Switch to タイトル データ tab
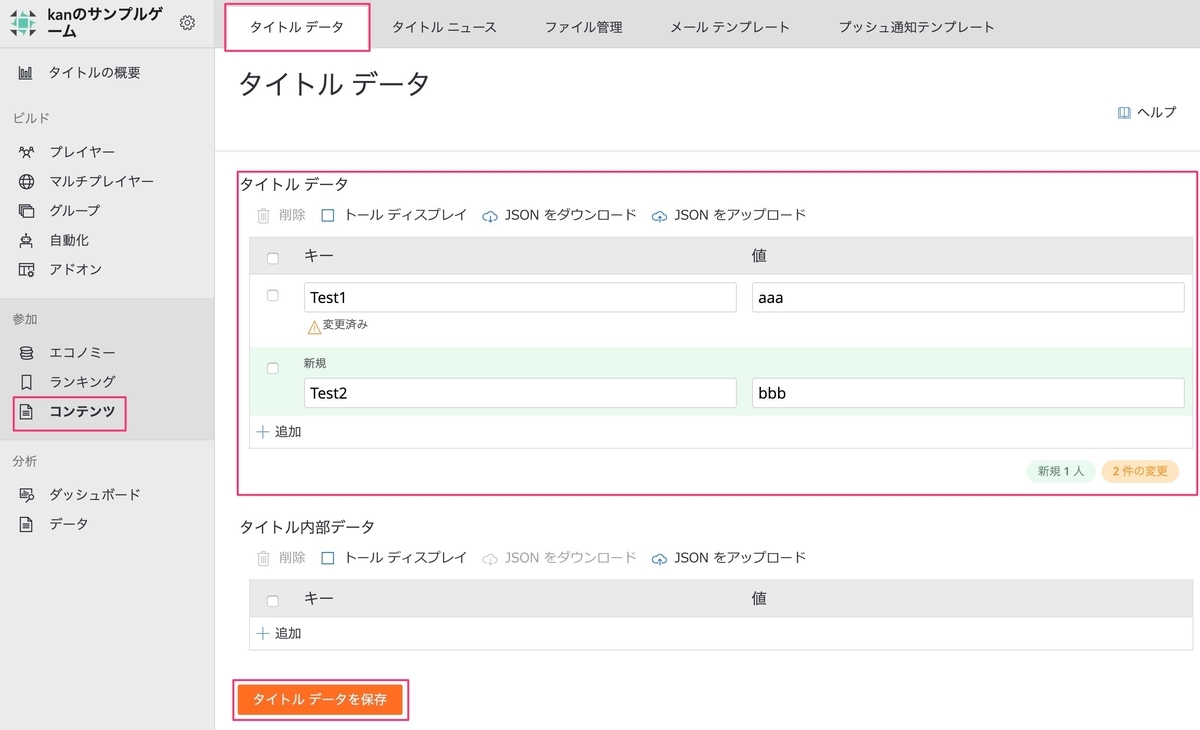The width and height of the screenshot is (1200, 730). (297, 27)
